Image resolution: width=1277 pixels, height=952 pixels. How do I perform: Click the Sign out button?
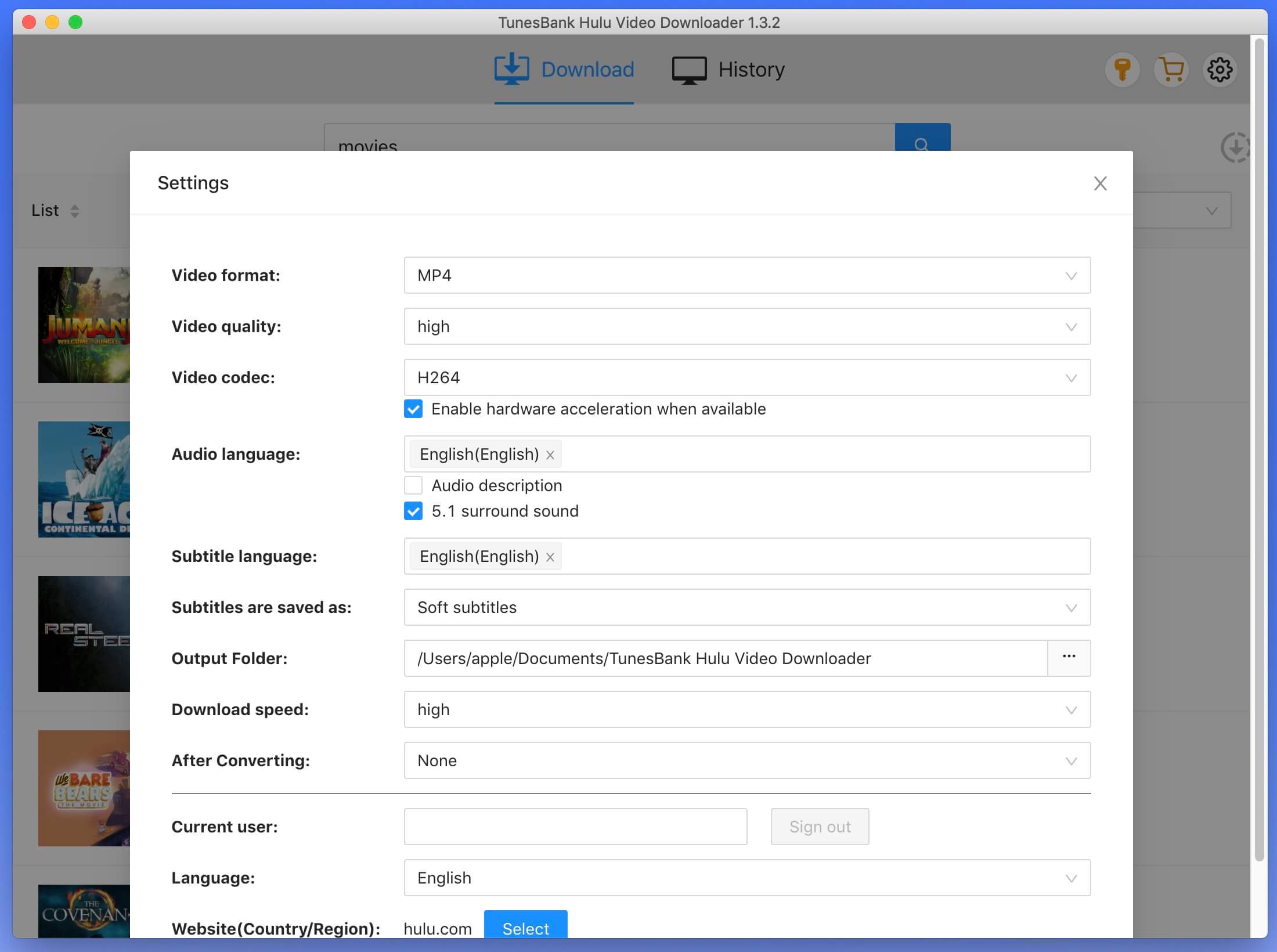pos(819,826)
